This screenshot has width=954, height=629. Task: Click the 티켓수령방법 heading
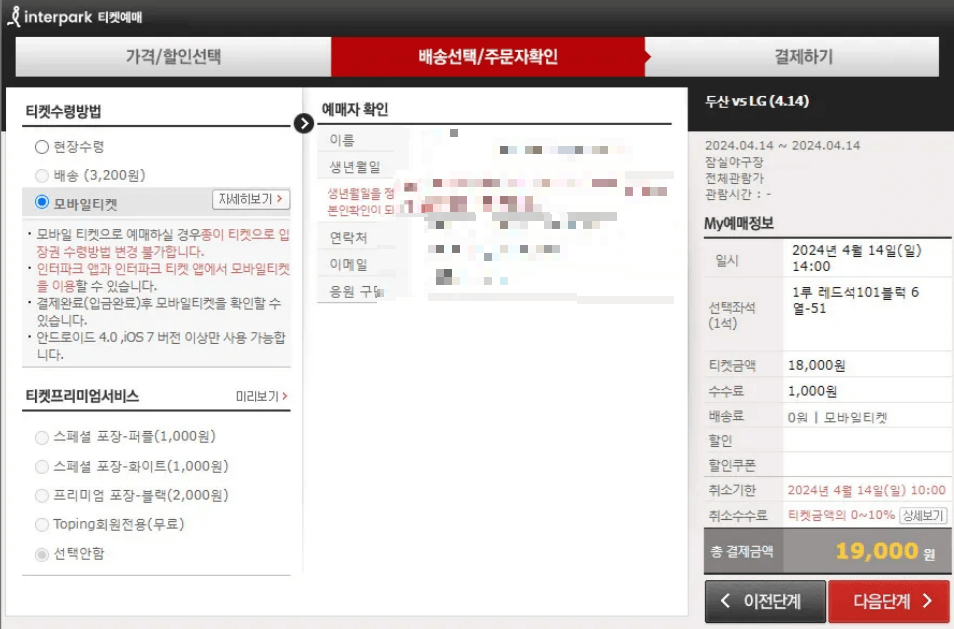point(63,112)
